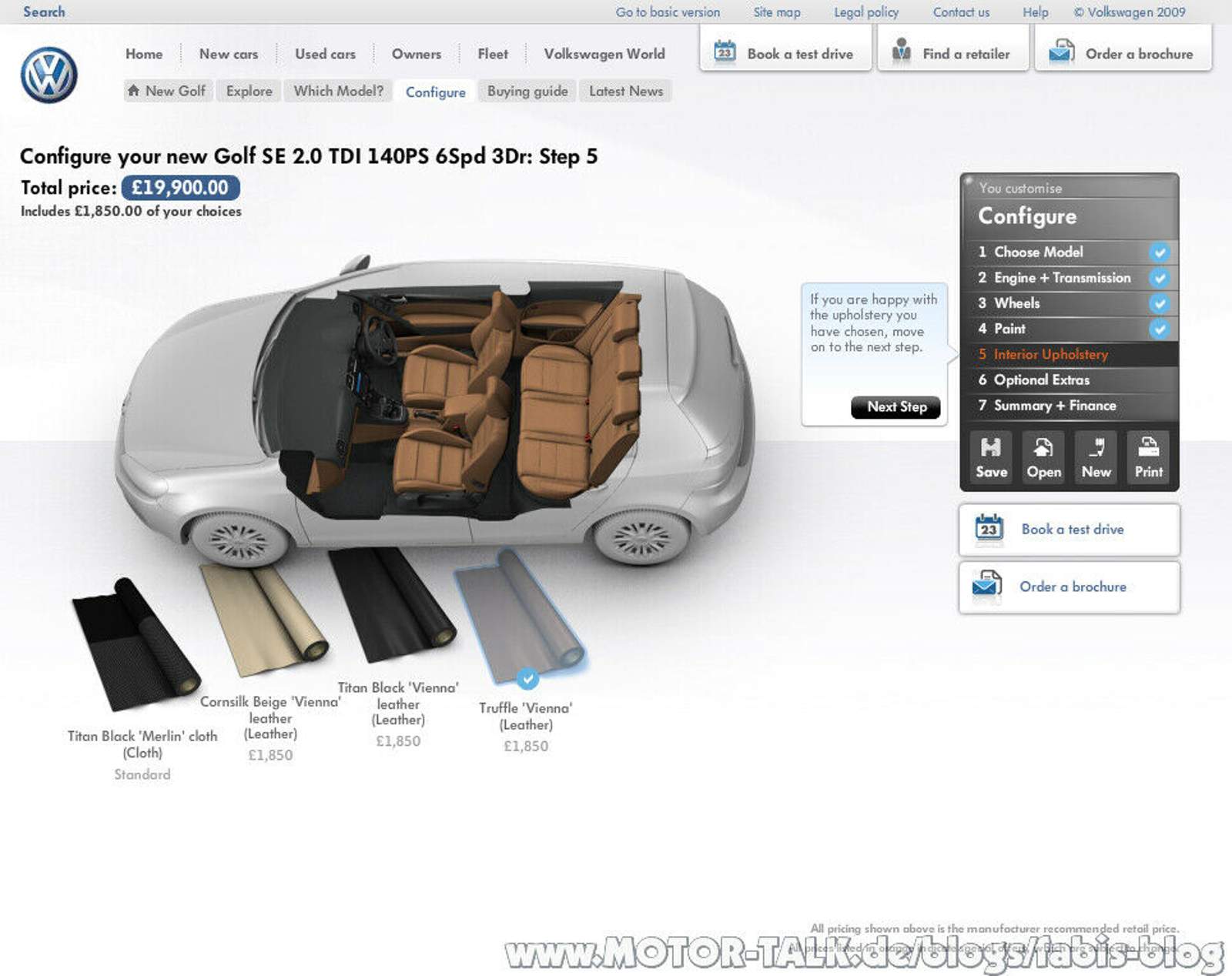
Task: Click sidebar Book a test drive link
Action: pyautogui.click(x=1070, y=530)
